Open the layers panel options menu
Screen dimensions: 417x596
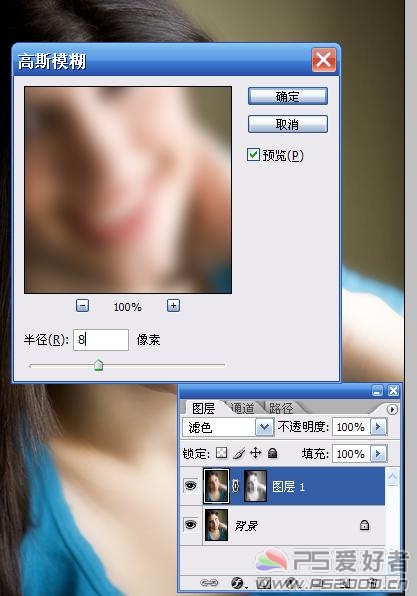pyautogui.click(x=392, y=409)
